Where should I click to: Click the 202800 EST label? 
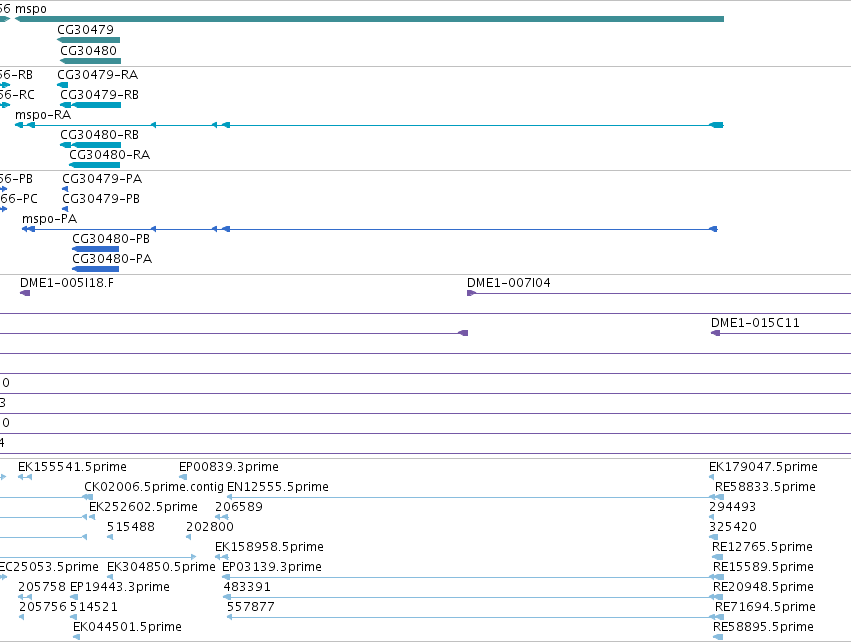(x=209, y=527)
